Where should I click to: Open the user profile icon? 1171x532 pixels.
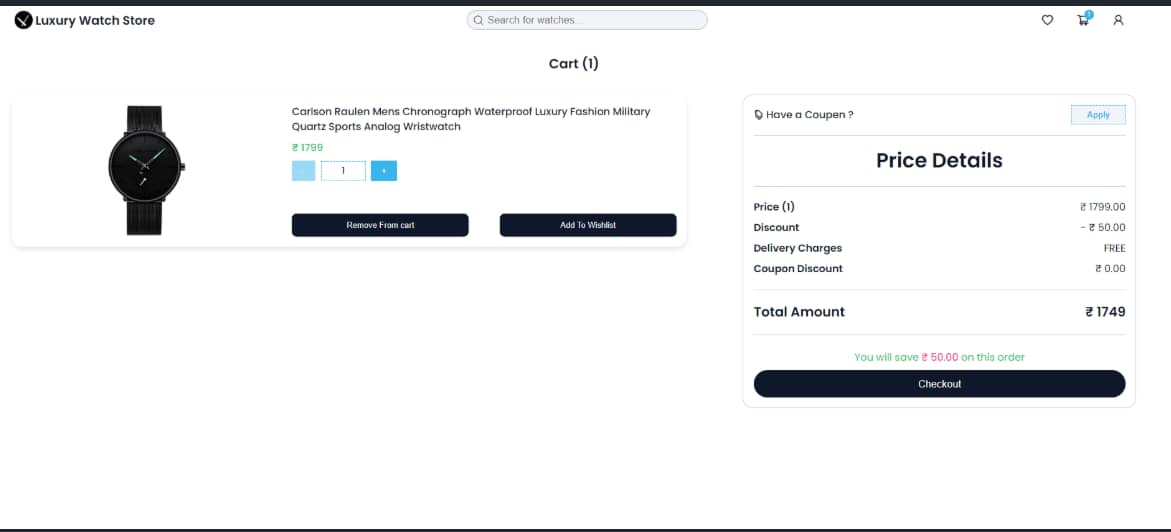click(x=1118, y=20)
